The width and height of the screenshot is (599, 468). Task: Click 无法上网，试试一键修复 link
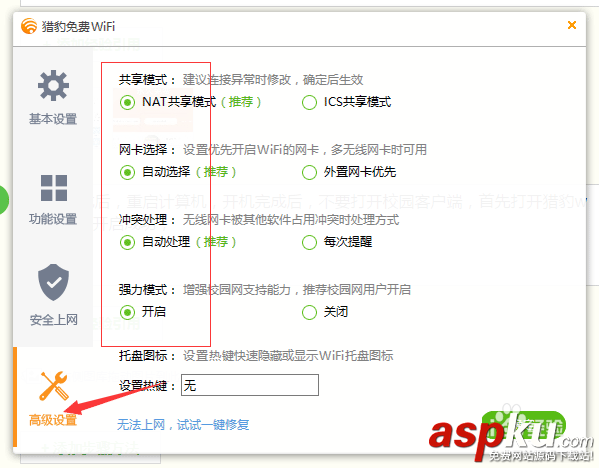point(183,424)
